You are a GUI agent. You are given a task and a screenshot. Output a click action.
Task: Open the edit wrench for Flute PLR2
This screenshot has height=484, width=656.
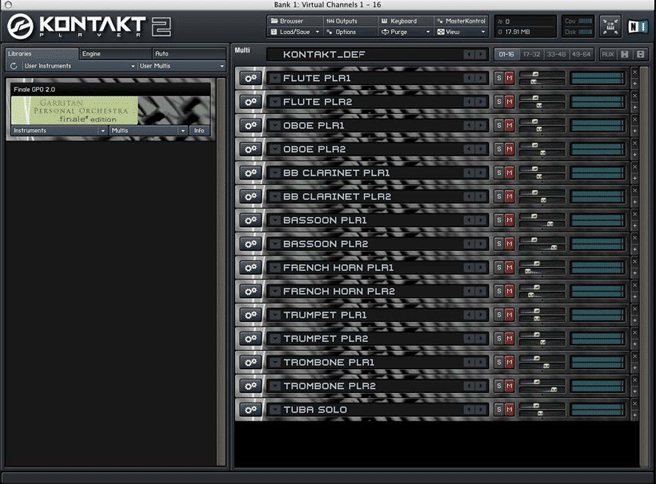click(x=251, y=102)
